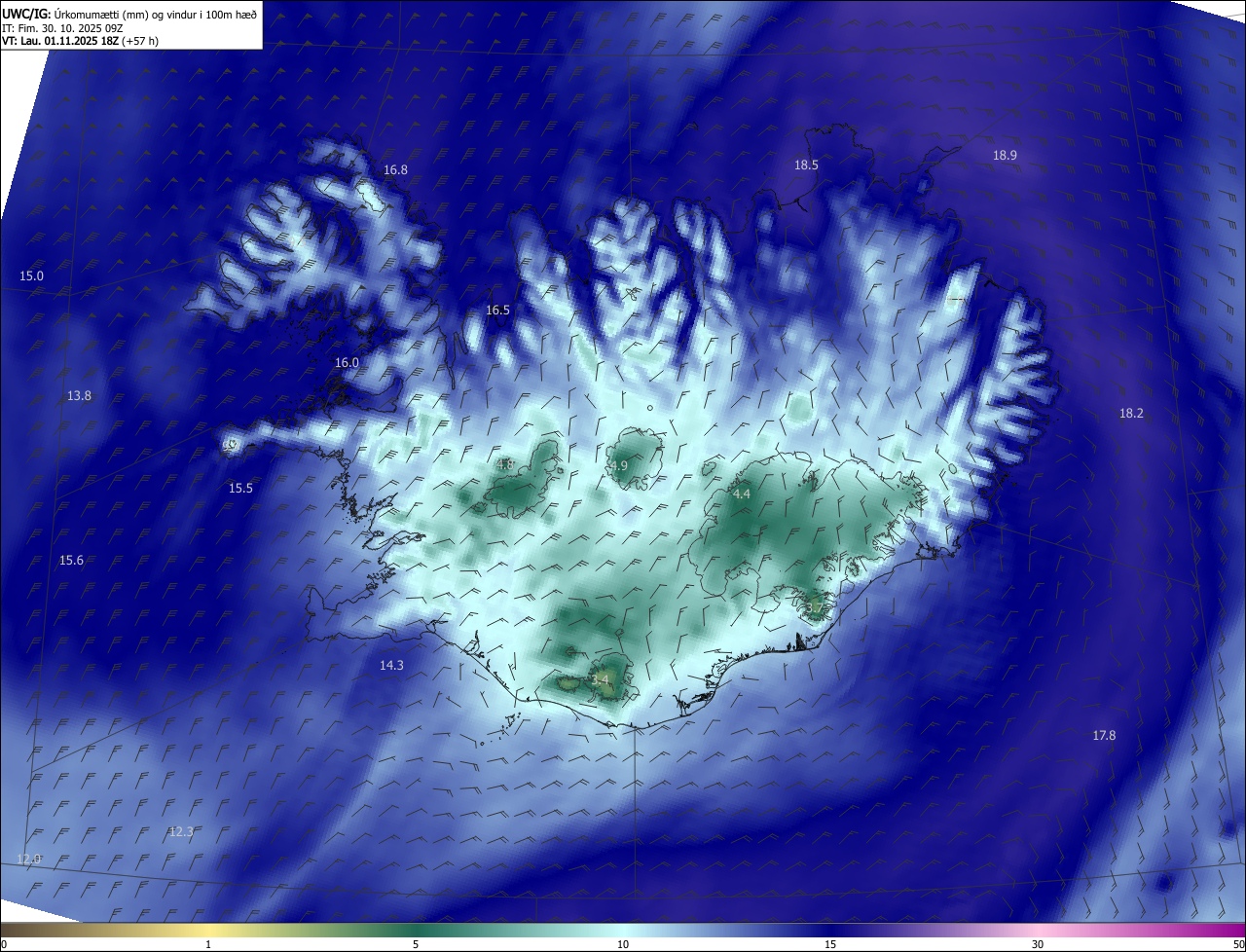Click the 4.8 minimum value label
The width and height of the screenshot is (1246, 952).
tap(505, 464)
